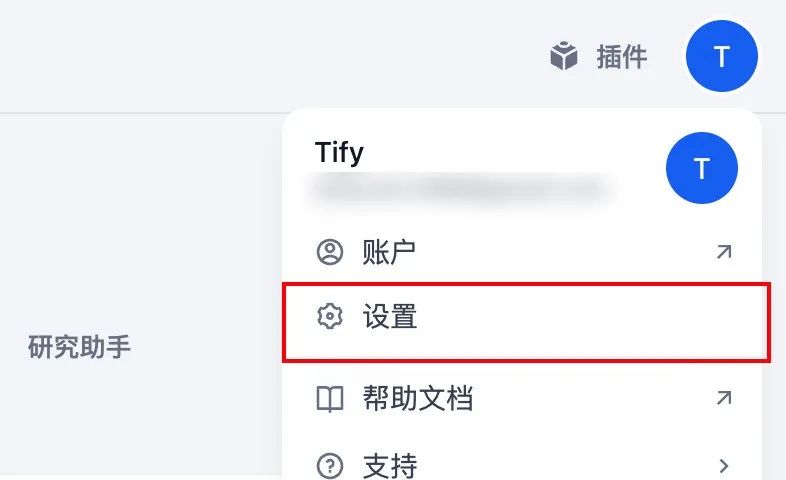
Task: Click the external arrow next to 帮助文档
Action: coord(723,398)
